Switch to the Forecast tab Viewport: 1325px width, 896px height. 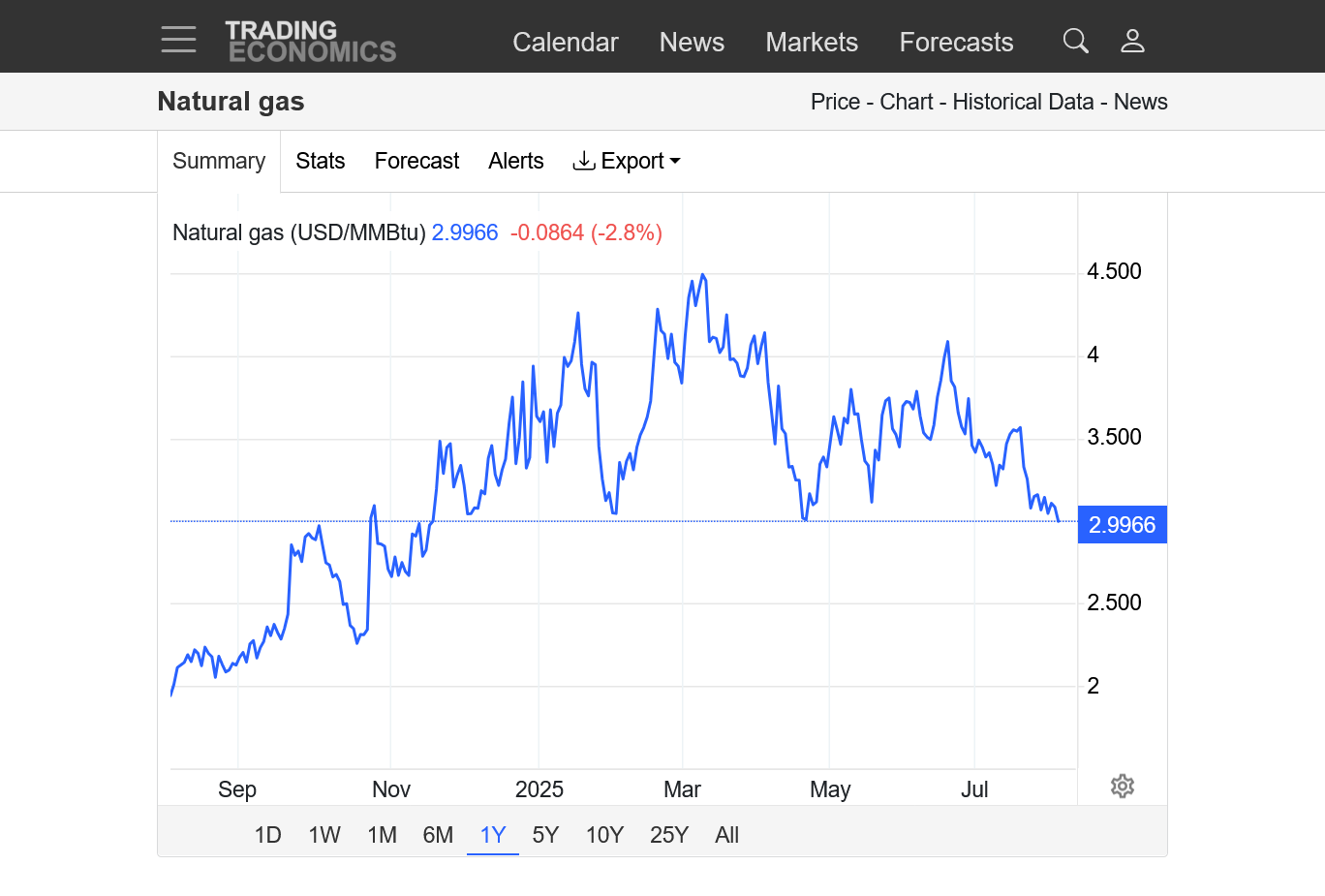tap(416, 161)
